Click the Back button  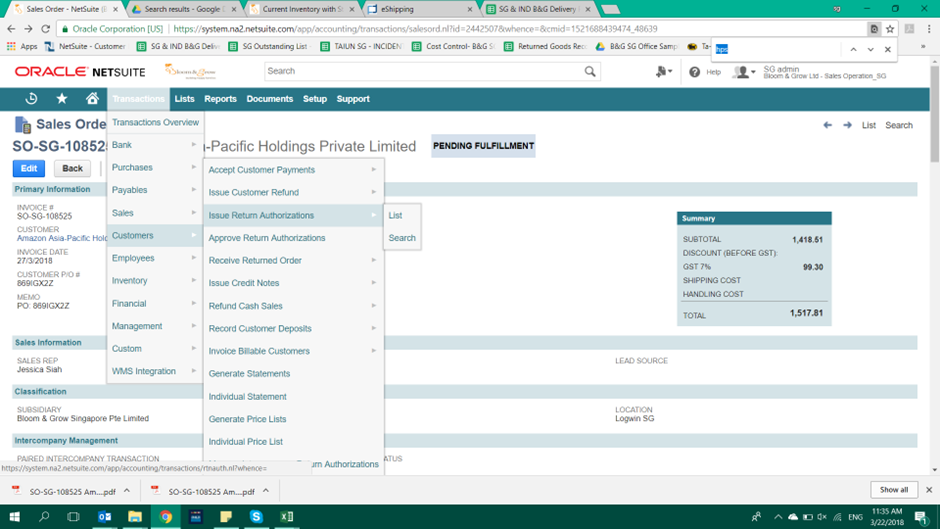point(73,169)
